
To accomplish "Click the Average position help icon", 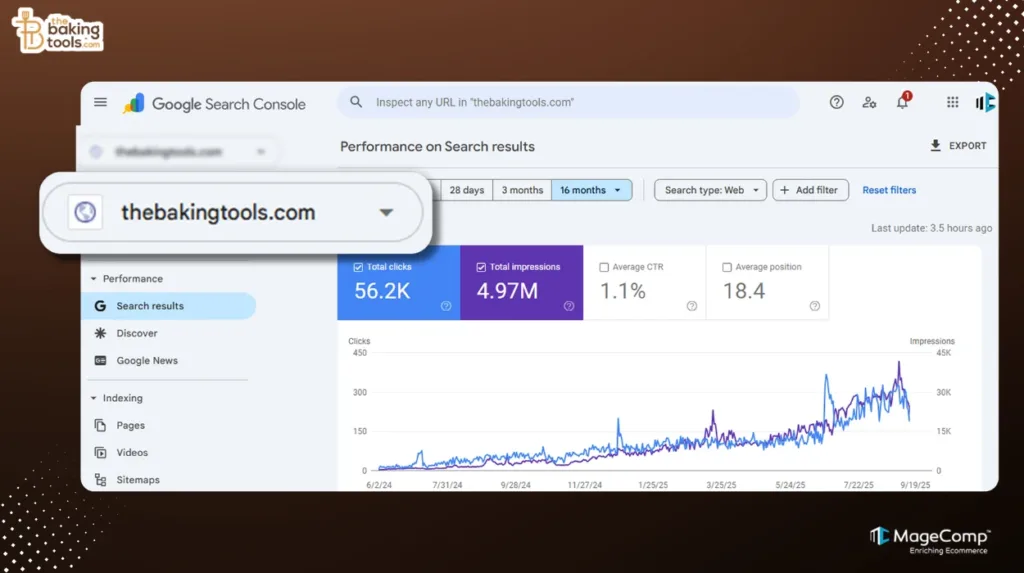I will coord(814,306).
